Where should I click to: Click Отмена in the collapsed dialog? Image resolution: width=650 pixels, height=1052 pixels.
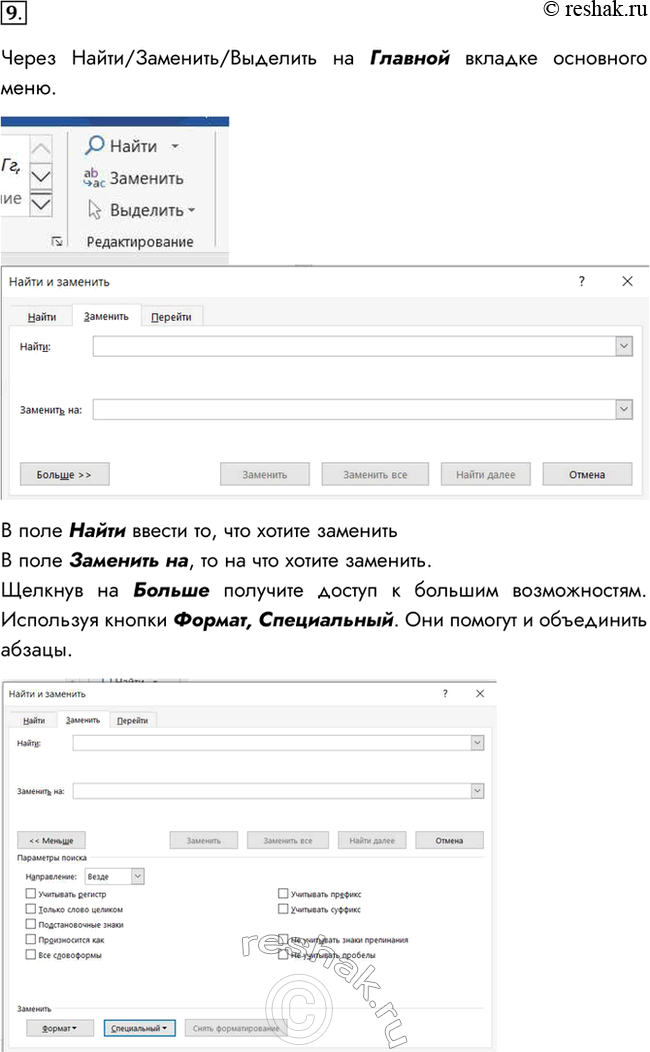click(587, 474)
